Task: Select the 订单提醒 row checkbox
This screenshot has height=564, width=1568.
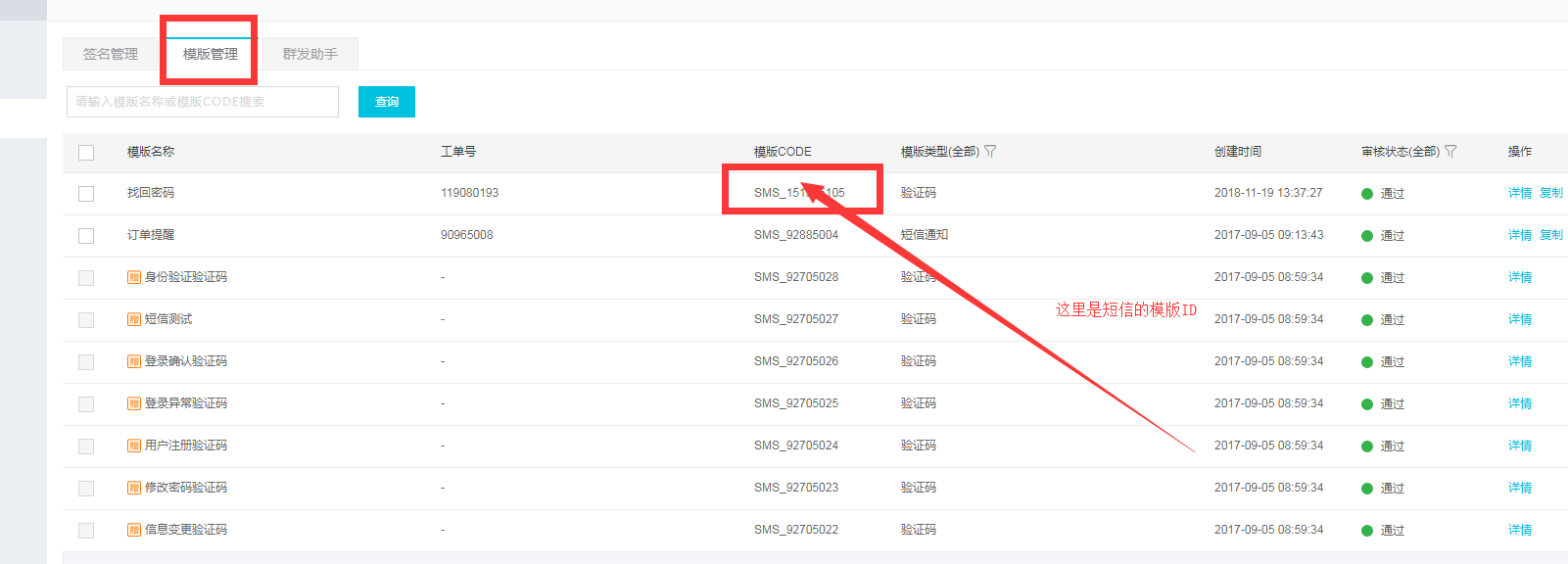Action: pos(86,236)
